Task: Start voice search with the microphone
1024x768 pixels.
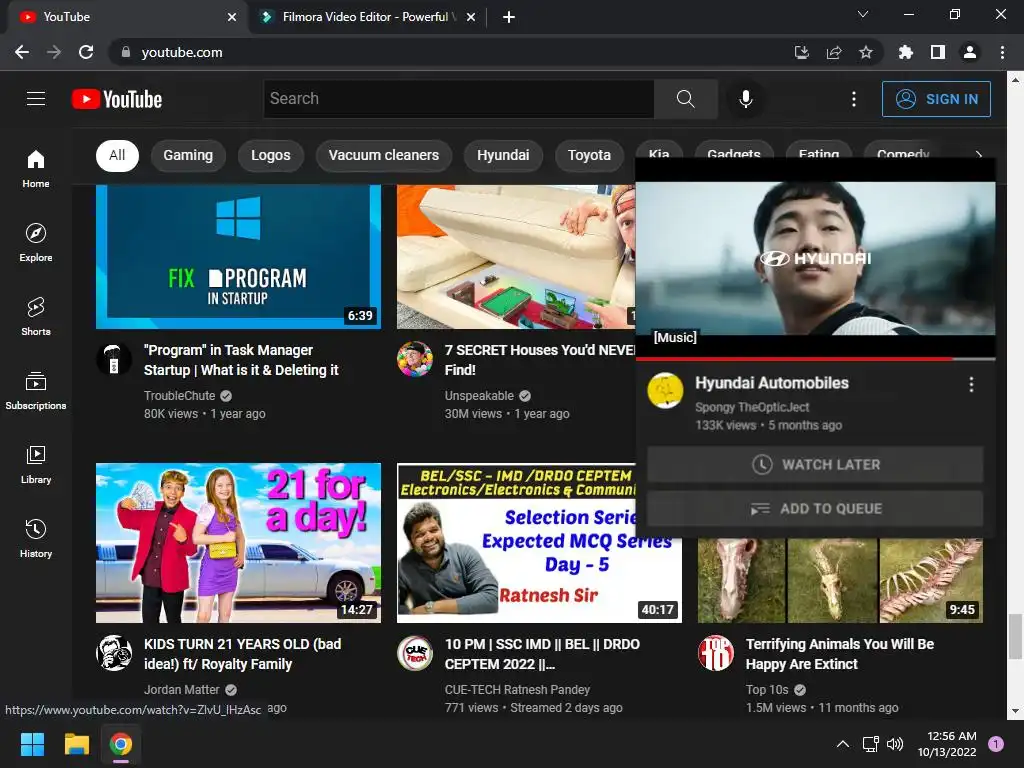Action: pos(745,99)
